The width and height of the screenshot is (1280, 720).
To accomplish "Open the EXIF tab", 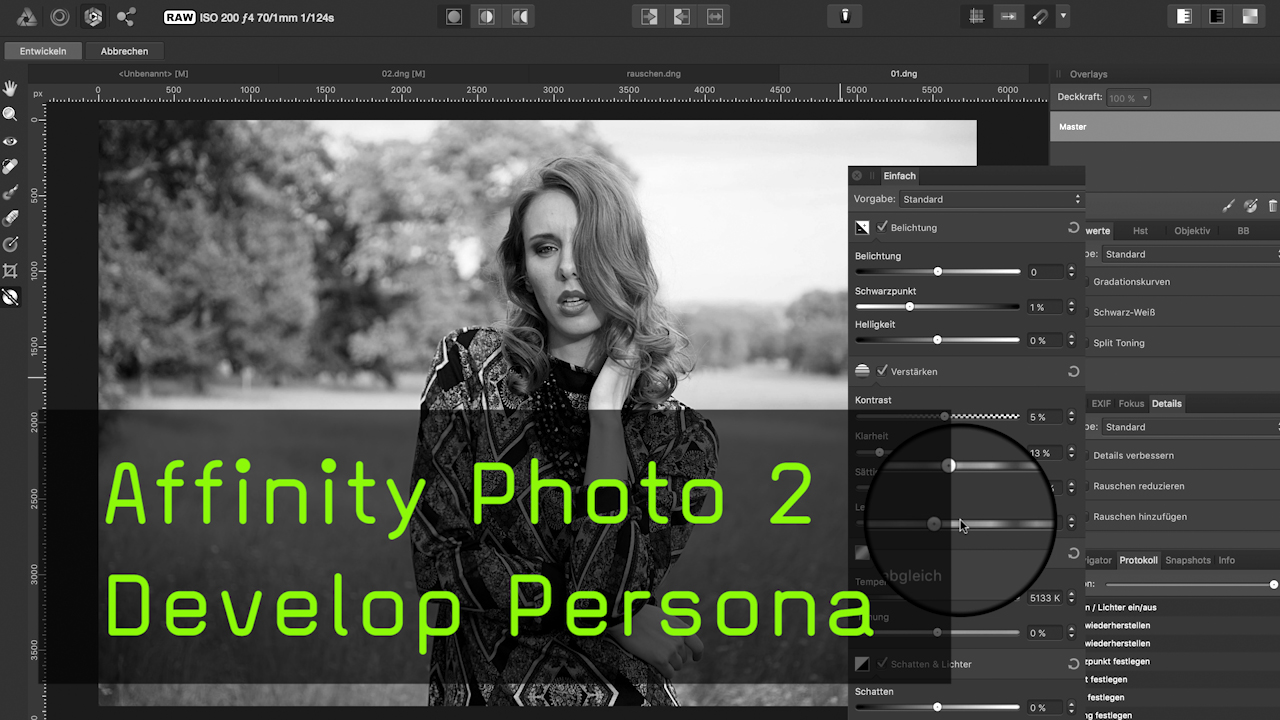I will click(x=1101, y=404).
